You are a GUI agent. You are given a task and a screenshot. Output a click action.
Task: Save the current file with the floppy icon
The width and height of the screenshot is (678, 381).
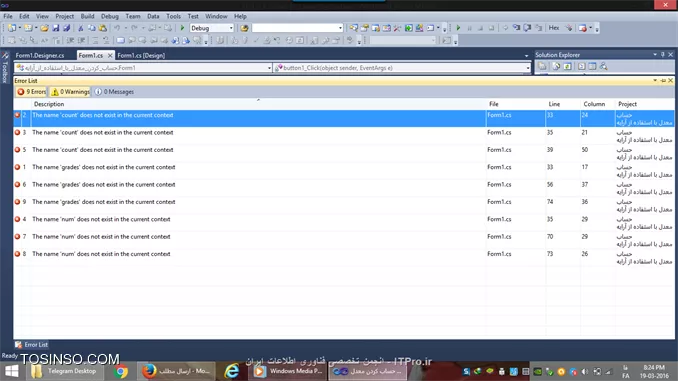[x=56, y=28]
